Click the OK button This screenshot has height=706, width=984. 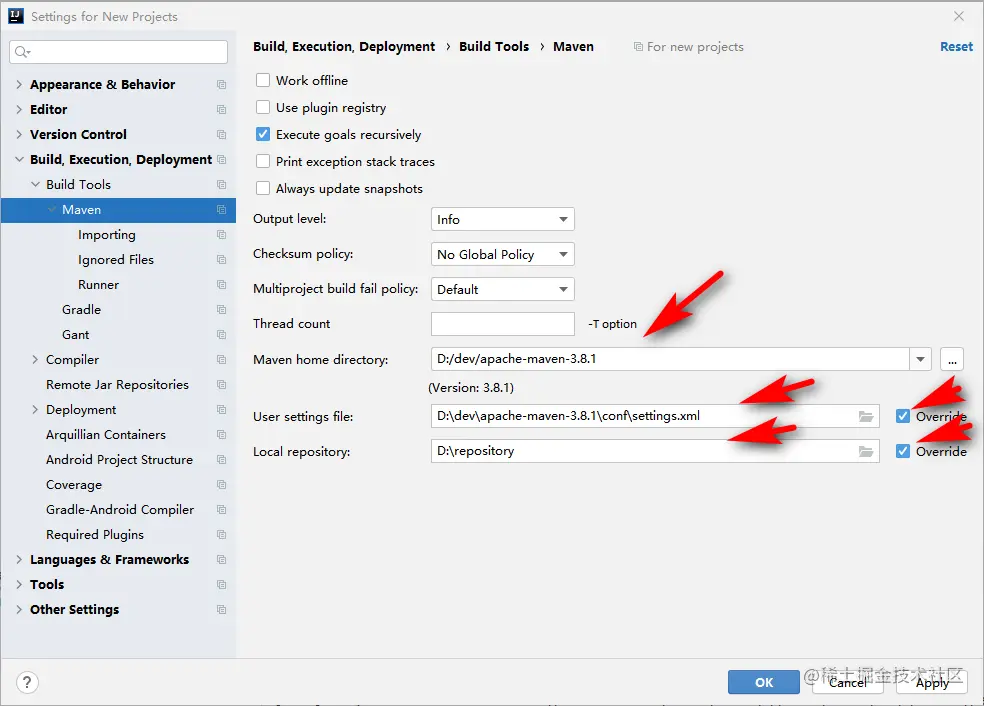coord(764,682)
